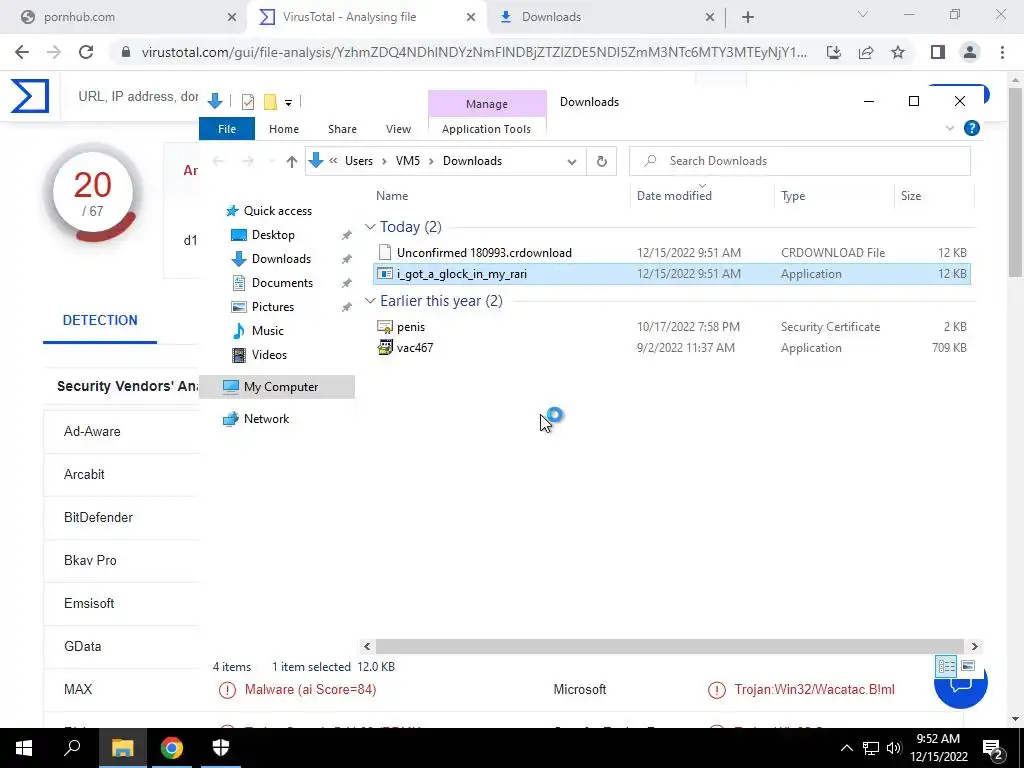
Task: Close the VirusTotal Analysing file tab
Action: pyautogui.click(x=471, y=18)
